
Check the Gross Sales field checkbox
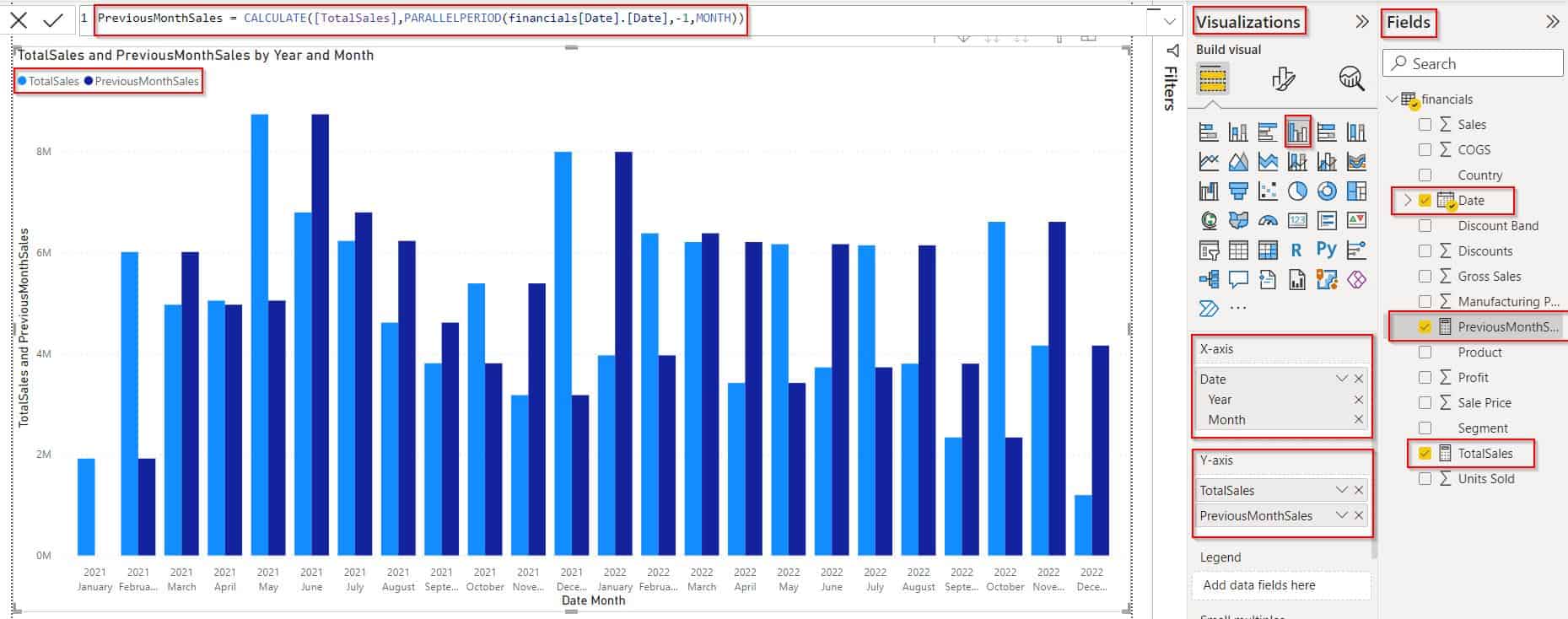[x=1425, y=276]
